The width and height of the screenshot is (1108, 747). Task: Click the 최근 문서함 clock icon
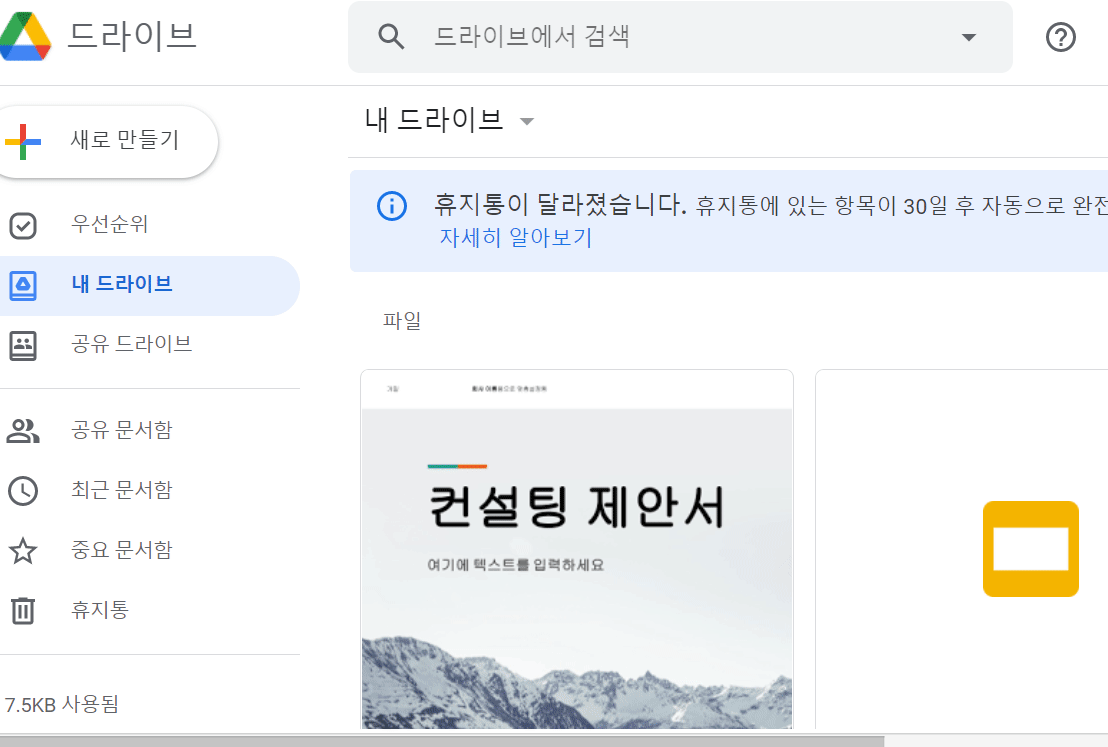(x=23, y=490)
